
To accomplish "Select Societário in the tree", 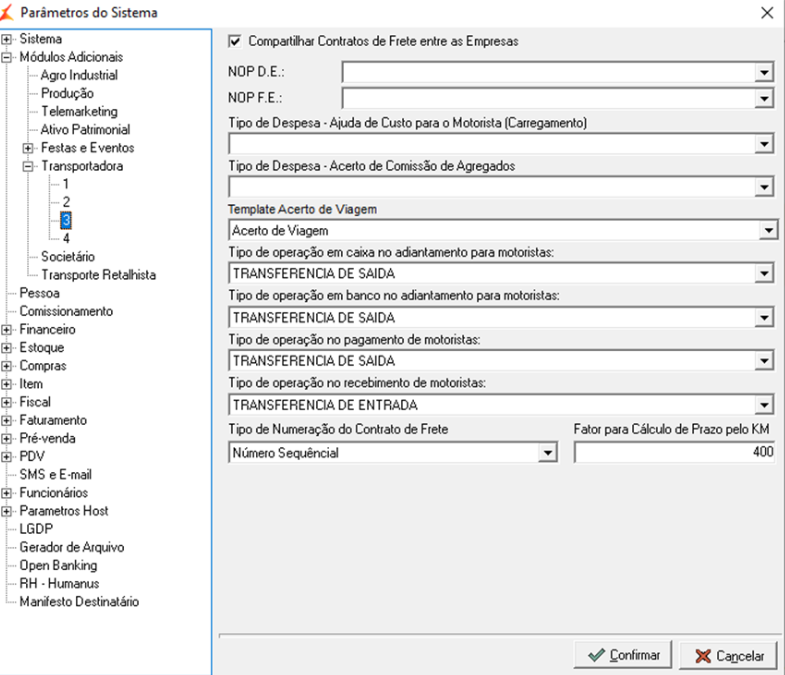I will (x=68, y=257).
